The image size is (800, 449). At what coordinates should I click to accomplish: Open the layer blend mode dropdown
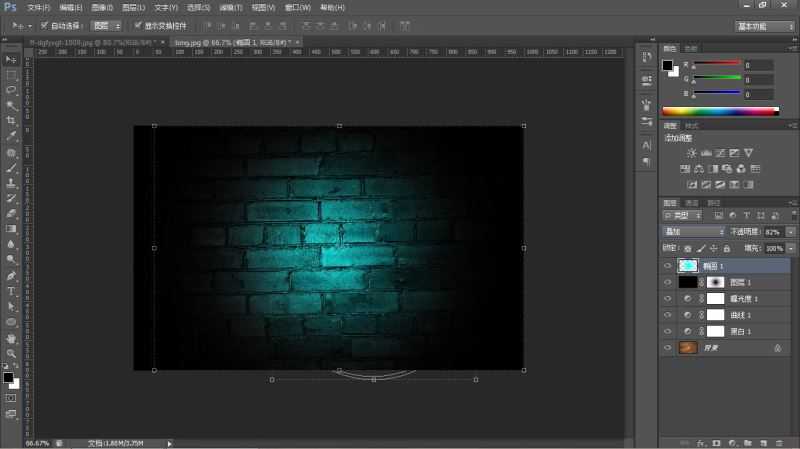click(x=694, y=231)
